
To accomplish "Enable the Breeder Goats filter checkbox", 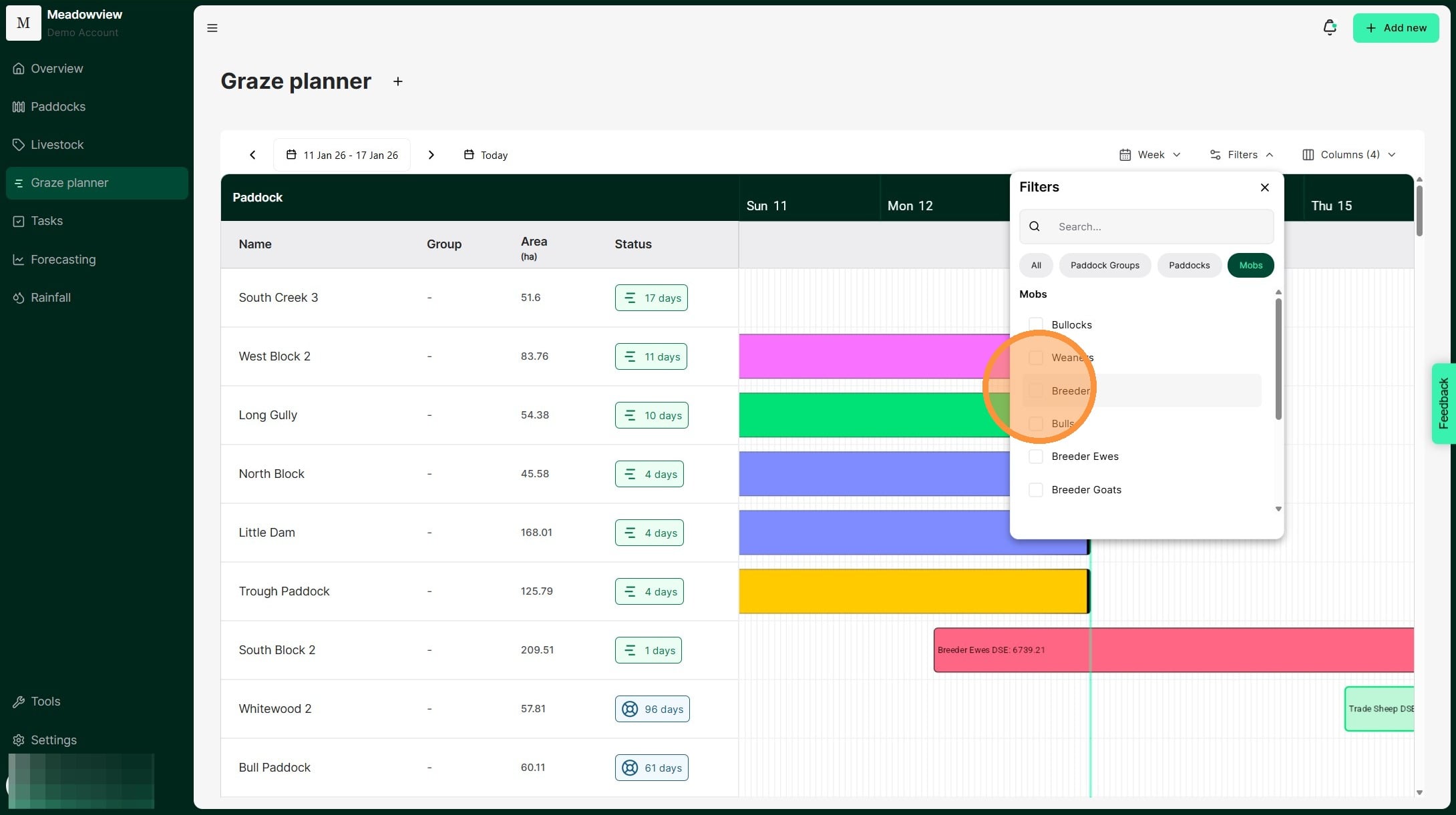I will pyautogui.click(x=1036, y=490).
